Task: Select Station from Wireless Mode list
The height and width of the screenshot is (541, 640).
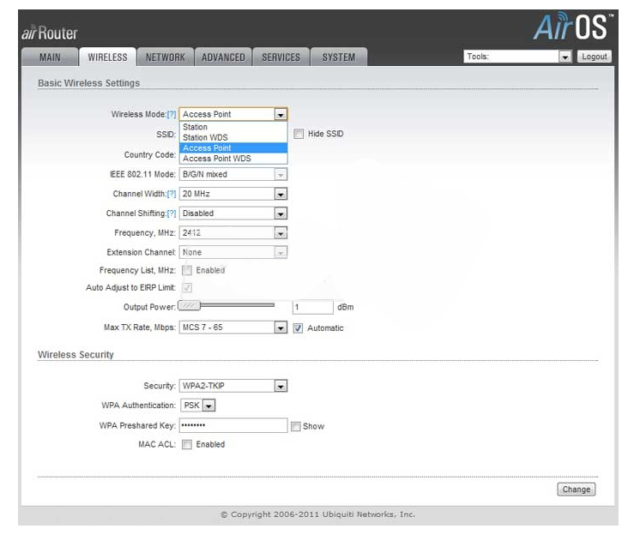Action: point(233,127)
